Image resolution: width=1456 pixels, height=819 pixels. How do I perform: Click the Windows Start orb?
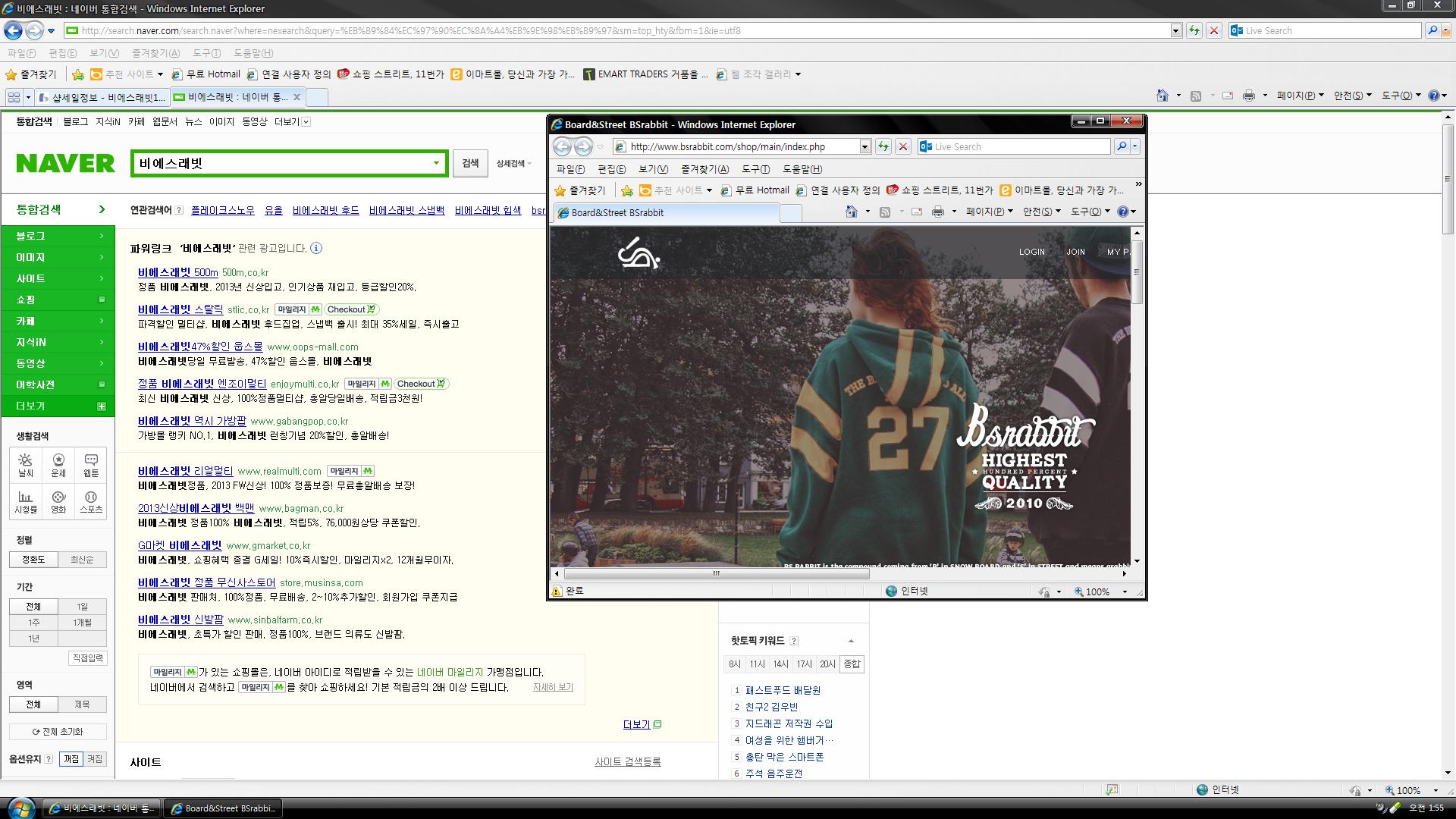[x=20, y=807]
